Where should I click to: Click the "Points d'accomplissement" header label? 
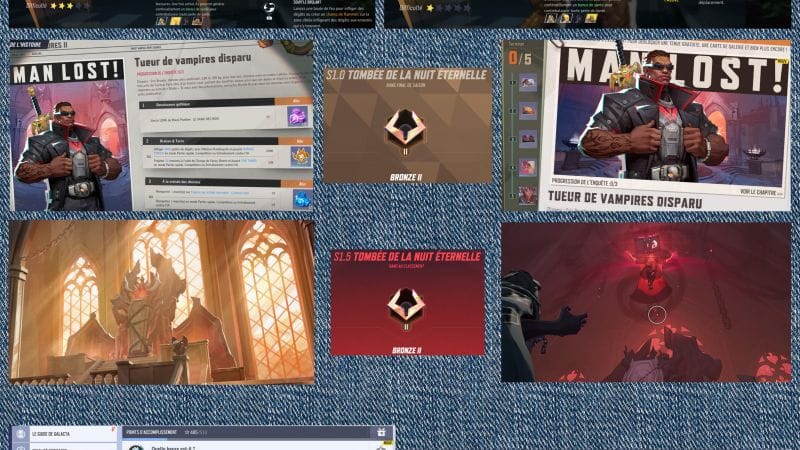tap(152, 432)
